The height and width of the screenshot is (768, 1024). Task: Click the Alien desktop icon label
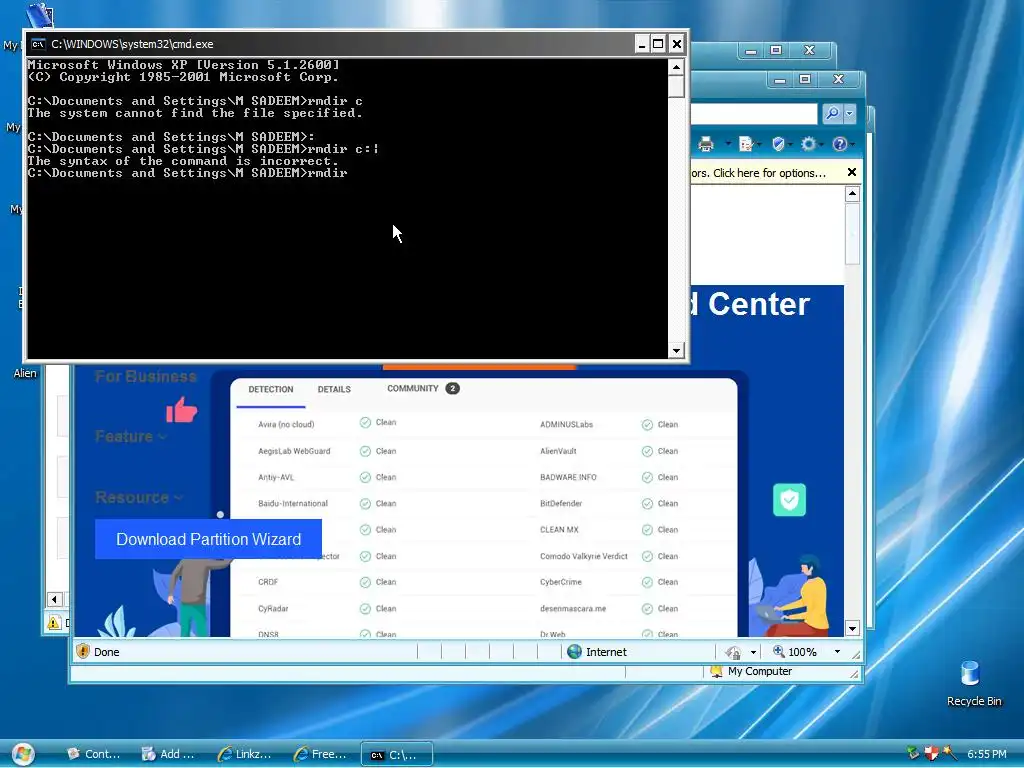click(25, 374)
